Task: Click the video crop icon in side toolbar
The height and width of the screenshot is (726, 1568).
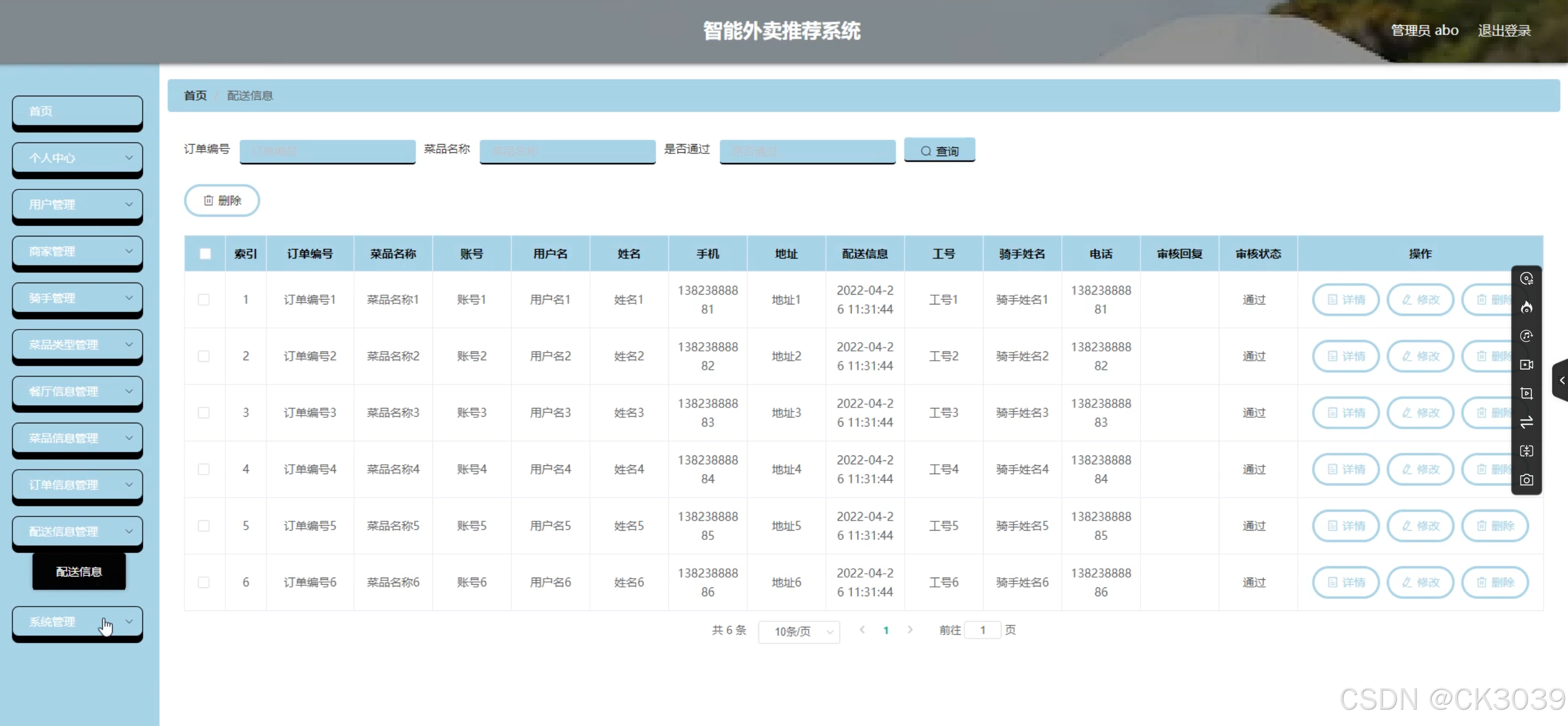Action: coord(1526,394)
